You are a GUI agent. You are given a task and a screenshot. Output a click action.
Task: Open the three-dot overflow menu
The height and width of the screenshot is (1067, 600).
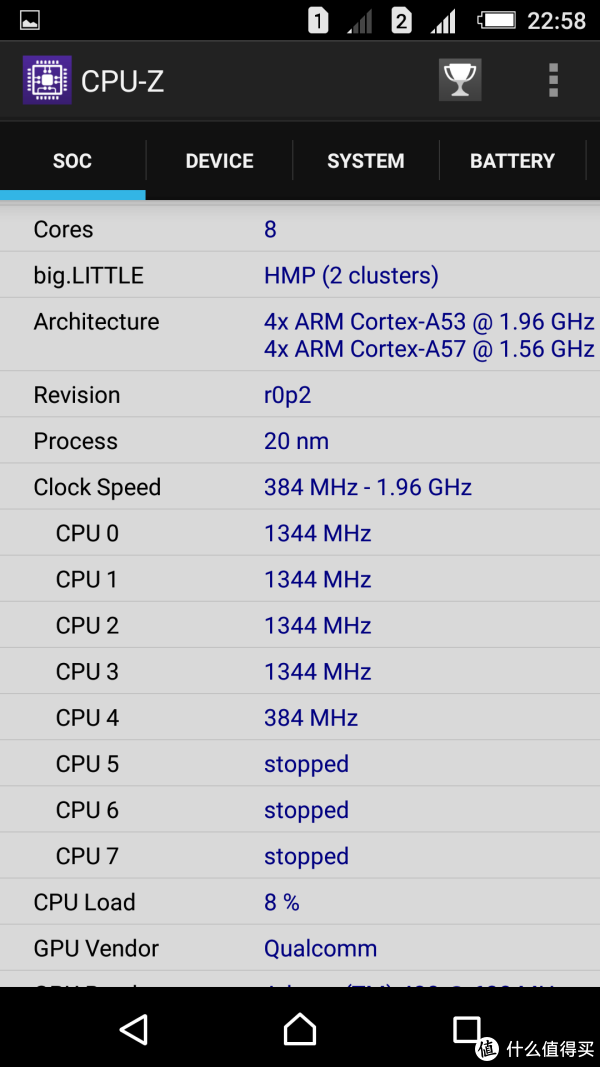pos(553,80)
